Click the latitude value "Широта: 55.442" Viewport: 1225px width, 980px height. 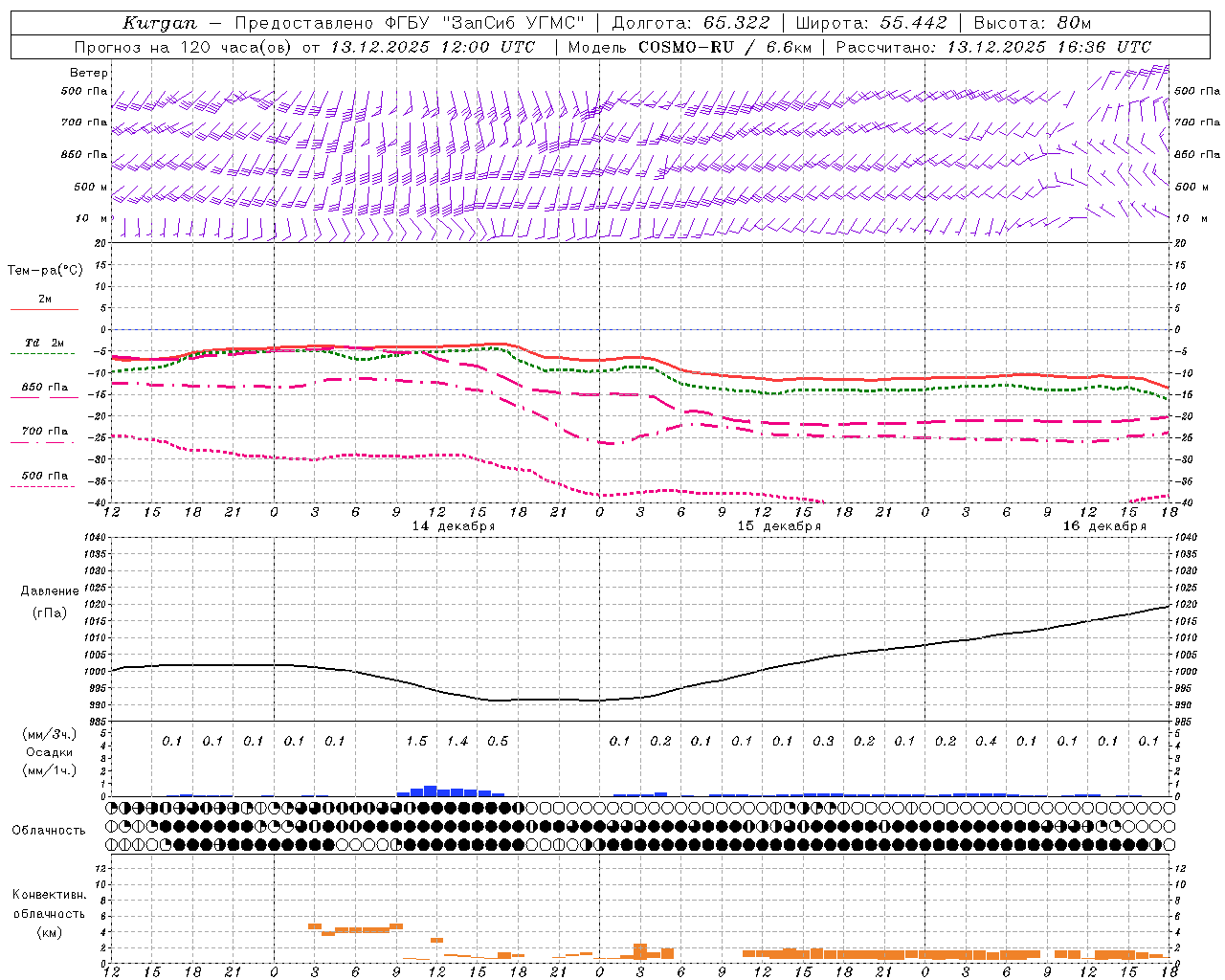[871, 23]
